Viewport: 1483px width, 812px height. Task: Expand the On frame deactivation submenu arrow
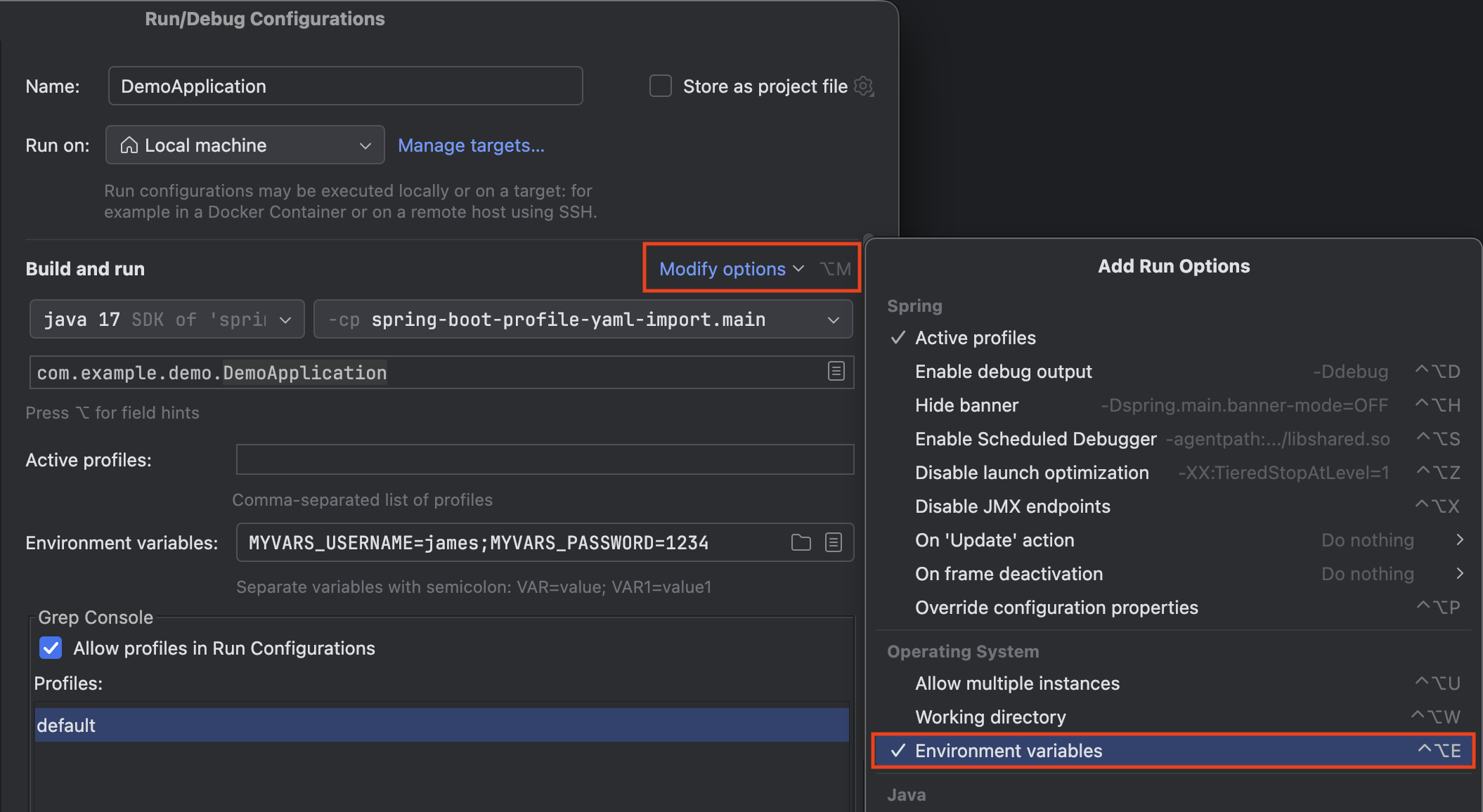(1460, 574)
